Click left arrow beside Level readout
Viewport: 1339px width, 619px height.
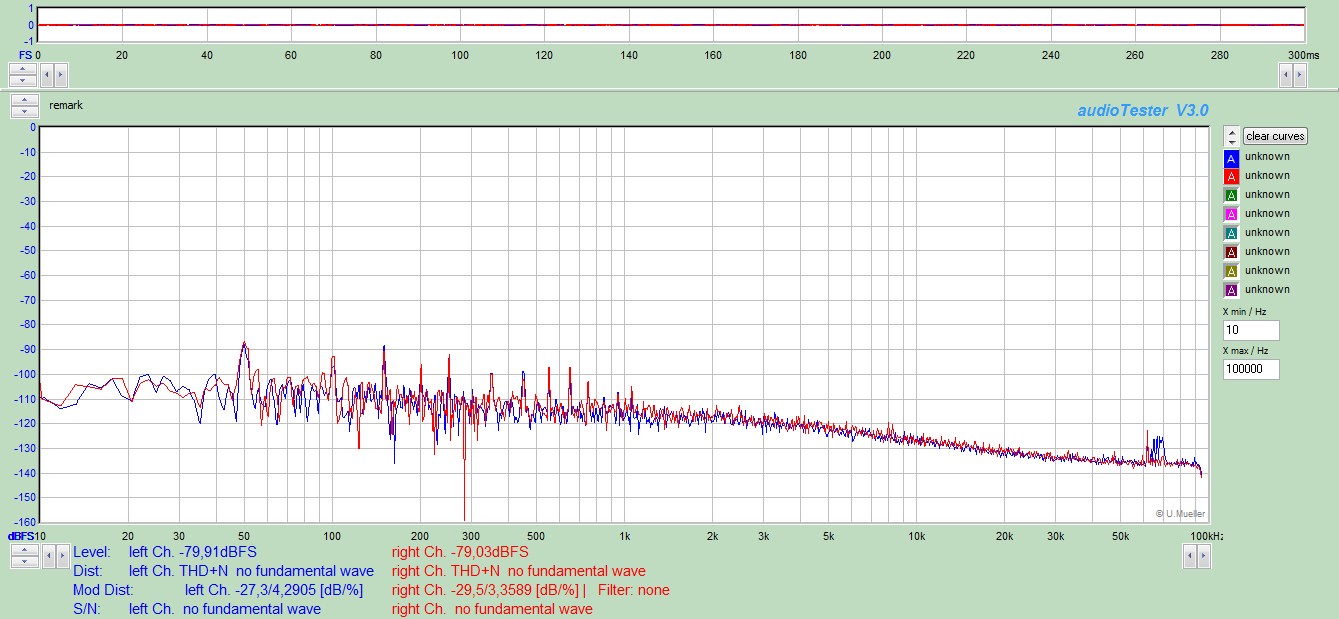[47, 557]
